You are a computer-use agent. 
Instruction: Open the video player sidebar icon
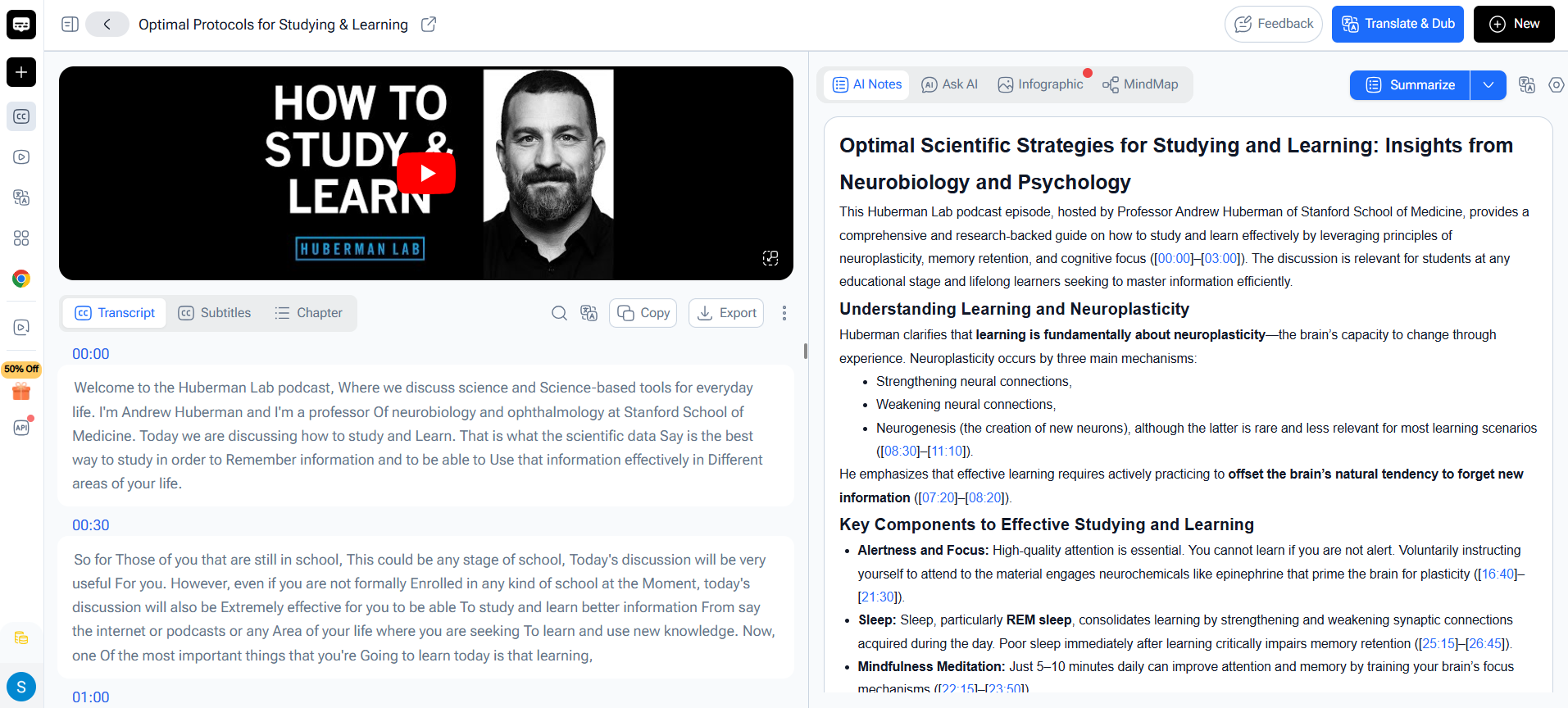click(21, 157)
